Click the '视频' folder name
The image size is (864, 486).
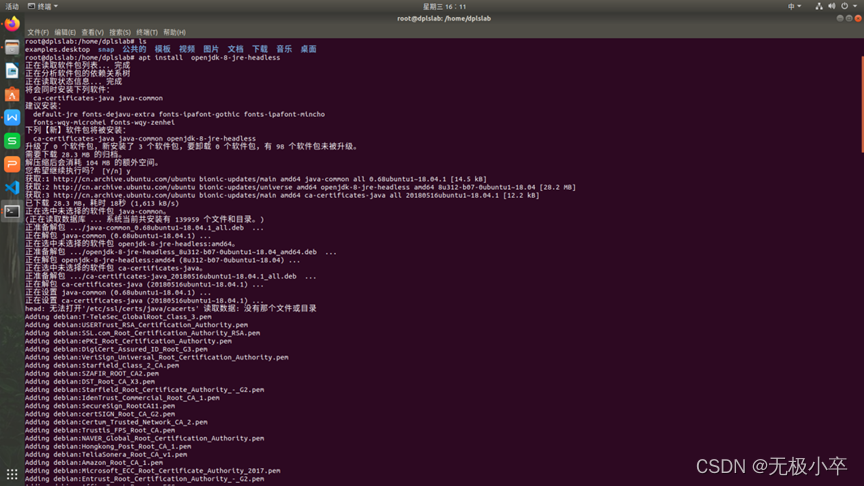(187, 49)
